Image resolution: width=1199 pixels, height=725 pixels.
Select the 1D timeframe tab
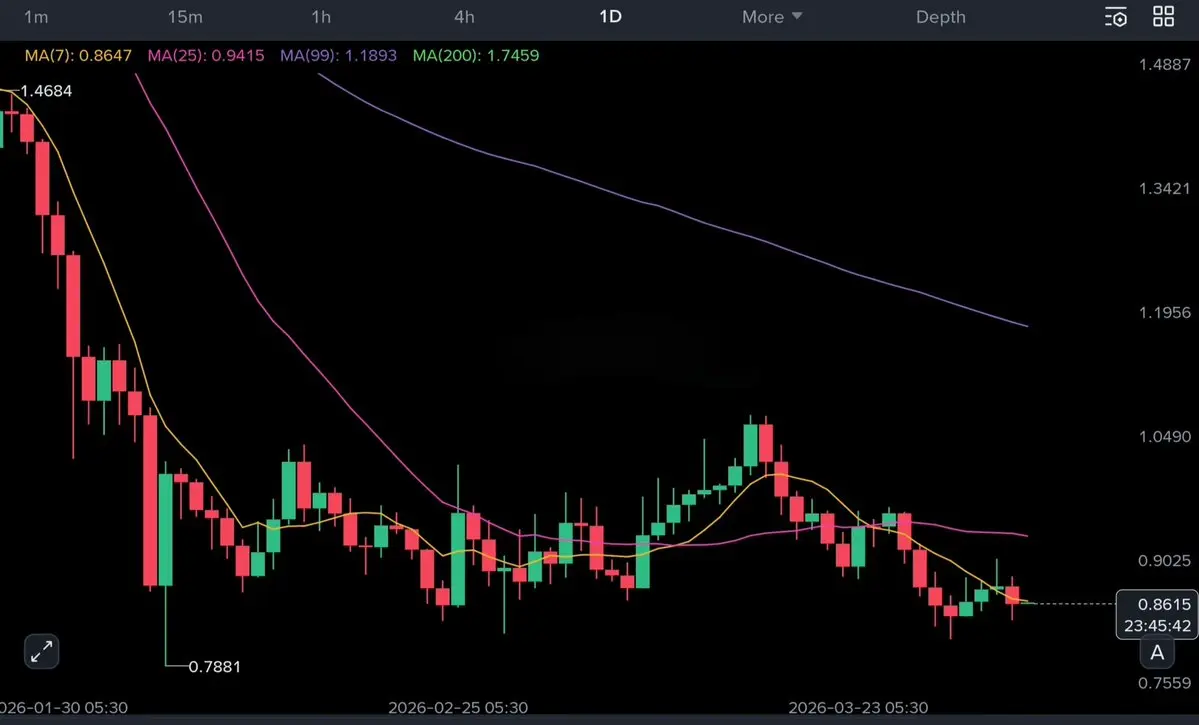pyautogui.click(x=610, y=17)
